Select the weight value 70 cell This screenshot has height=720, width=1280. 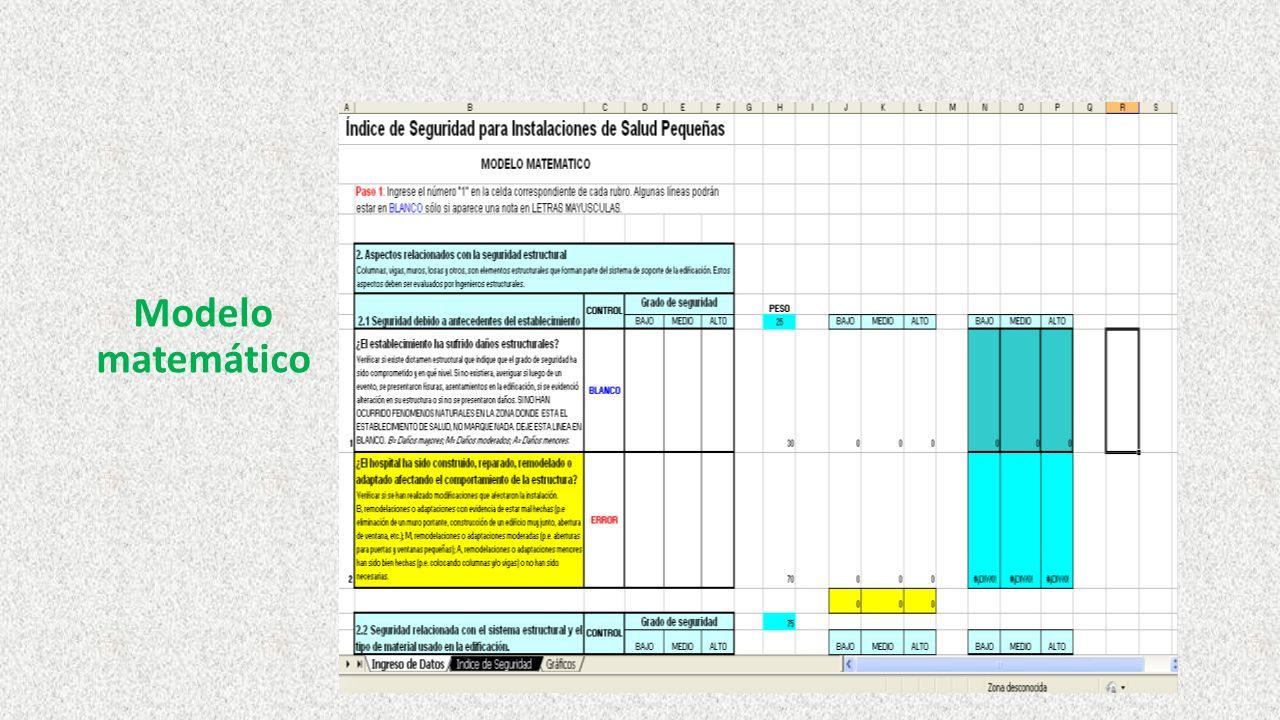click(779, 520)
